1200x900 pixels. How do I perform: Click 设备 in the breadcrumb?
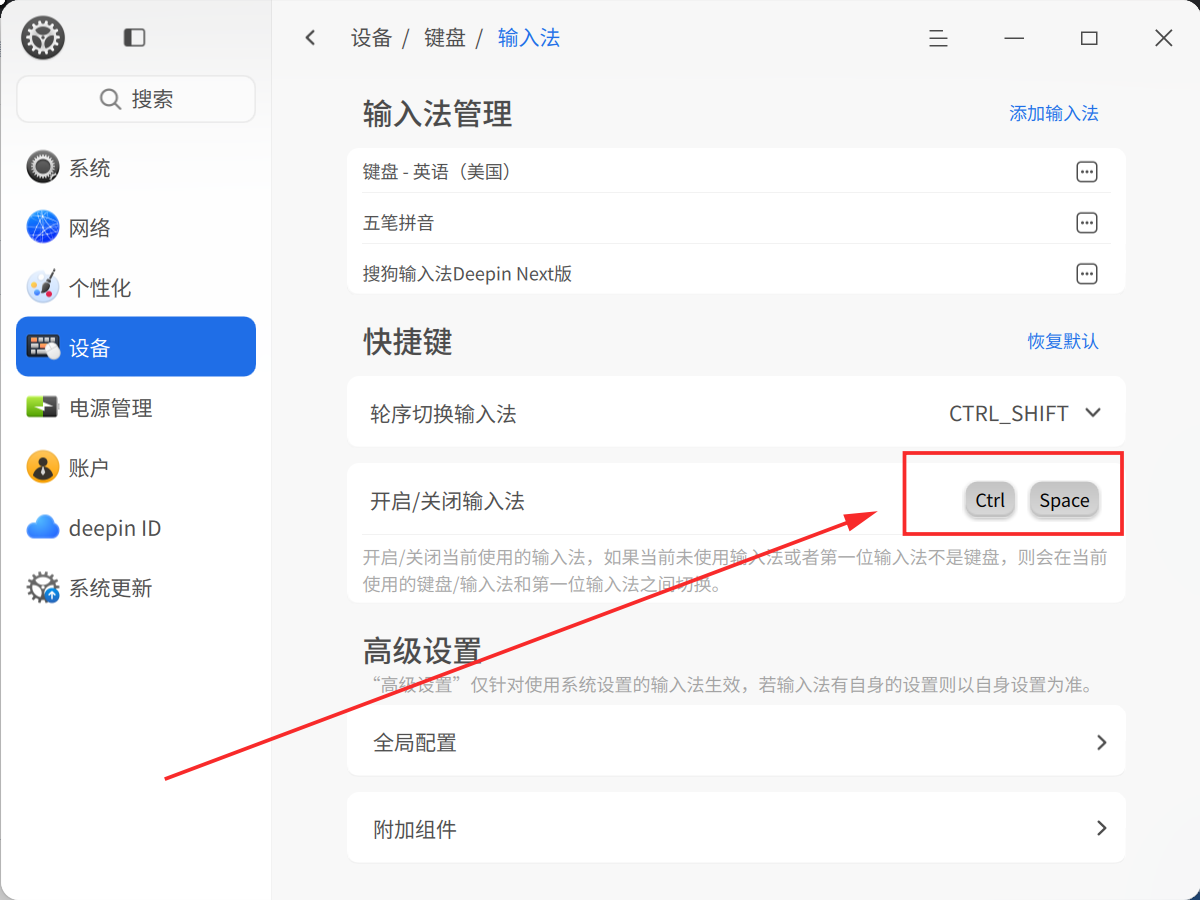[x=371, y=38]
